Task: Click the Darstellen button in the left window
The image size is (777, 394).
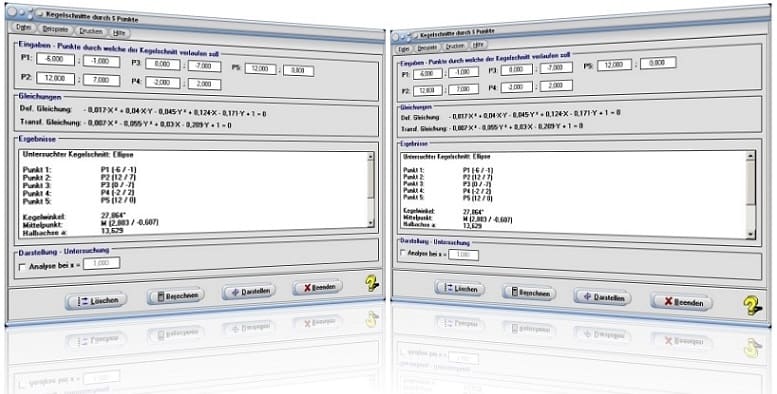Action: 249,291
